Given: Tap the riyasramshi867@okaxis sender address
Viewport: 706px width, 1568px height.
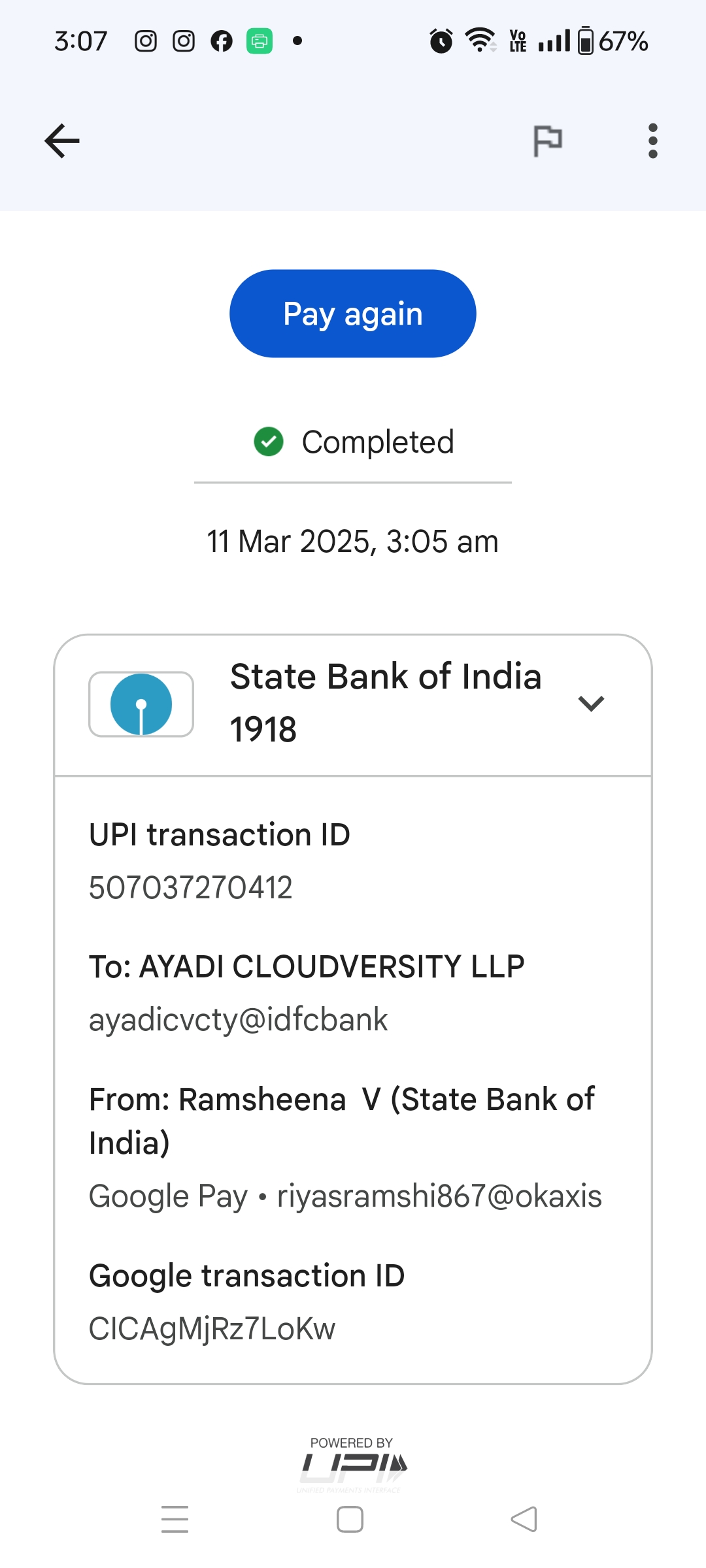Looking at the screenshot, I should click(x=439, y=1196).
